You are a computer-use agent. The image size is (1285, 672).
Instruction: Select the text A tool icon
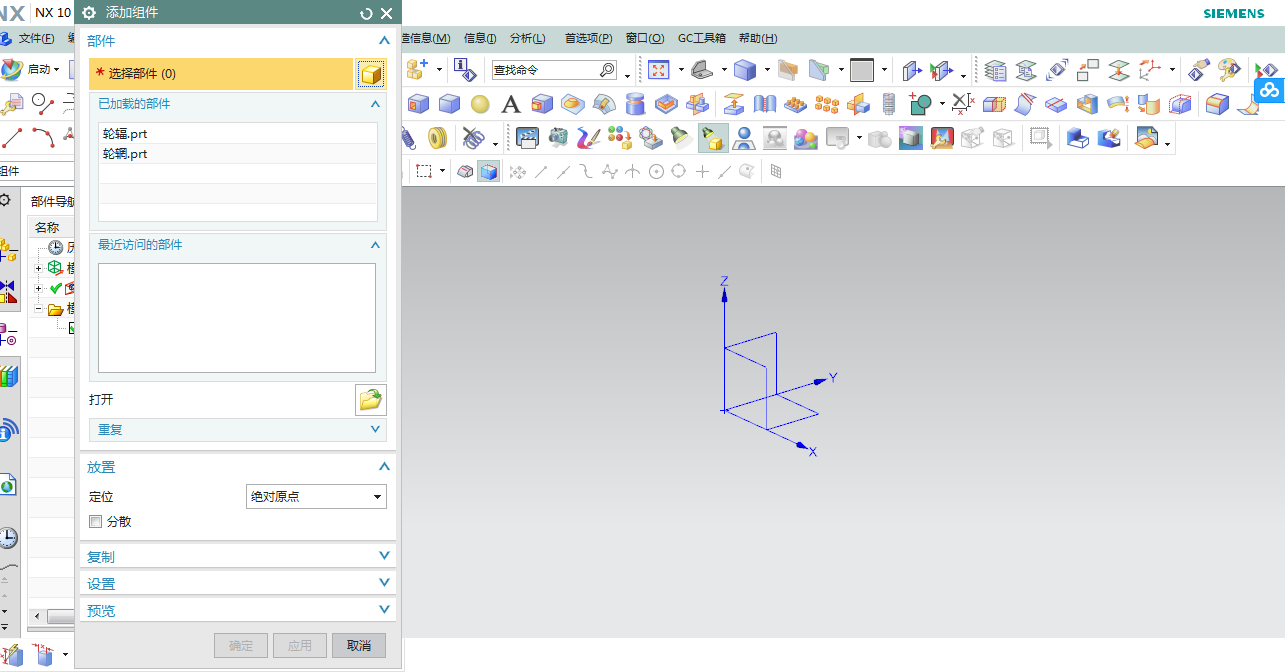click(x=511, y=104)
